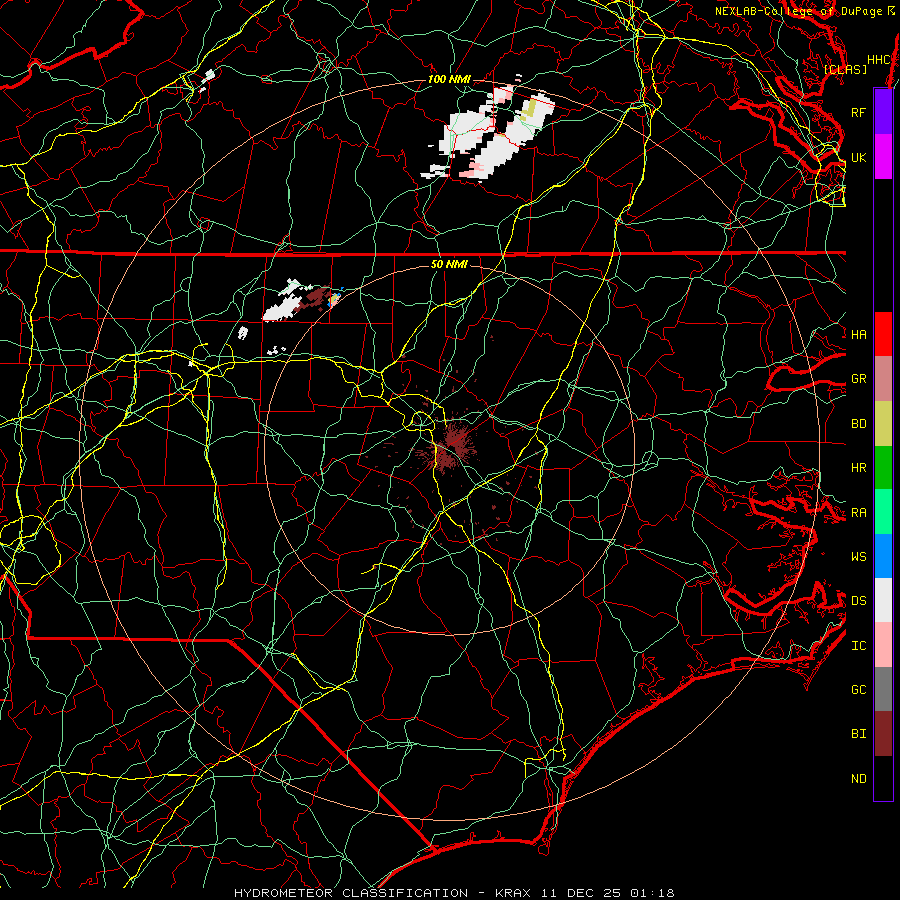Viewport: 900px width, 900px height.
Task: Click the "[CLAS]" units label
Action: (x=845, y=69)
